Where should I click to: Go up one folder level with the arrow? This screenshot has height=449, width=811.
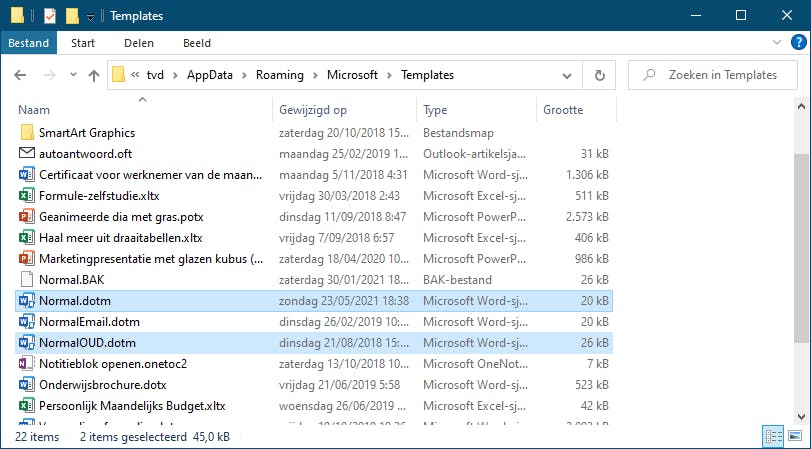coord(94,75)
